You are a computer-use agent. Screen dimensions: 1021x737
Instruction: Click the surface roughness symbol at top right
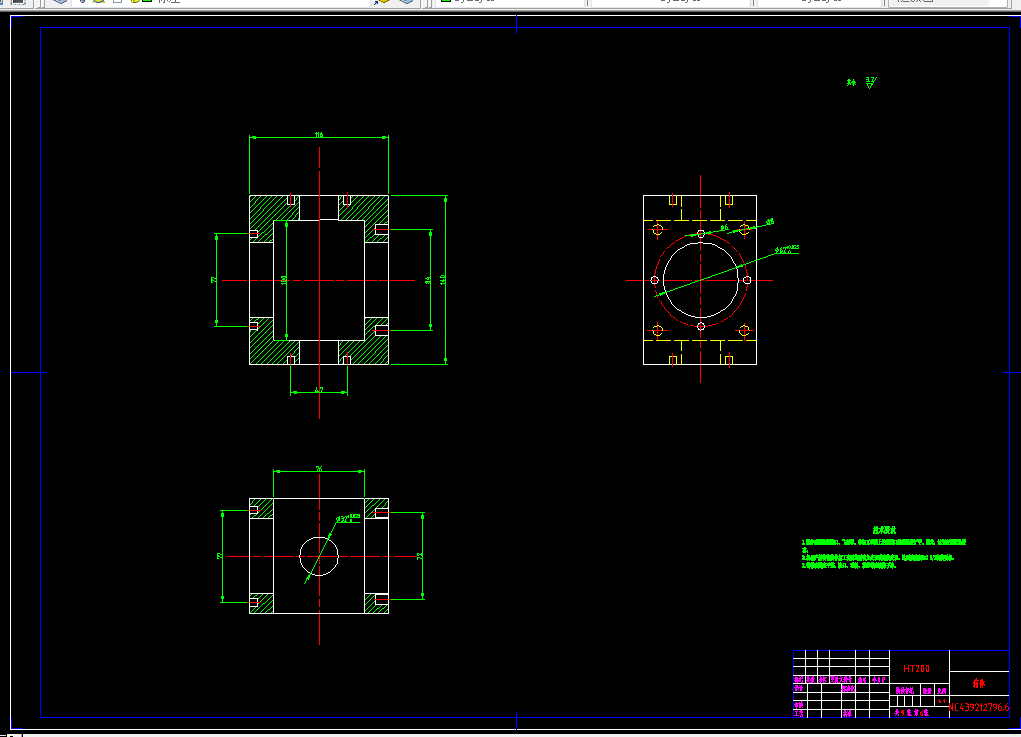(x=871, y=83)
